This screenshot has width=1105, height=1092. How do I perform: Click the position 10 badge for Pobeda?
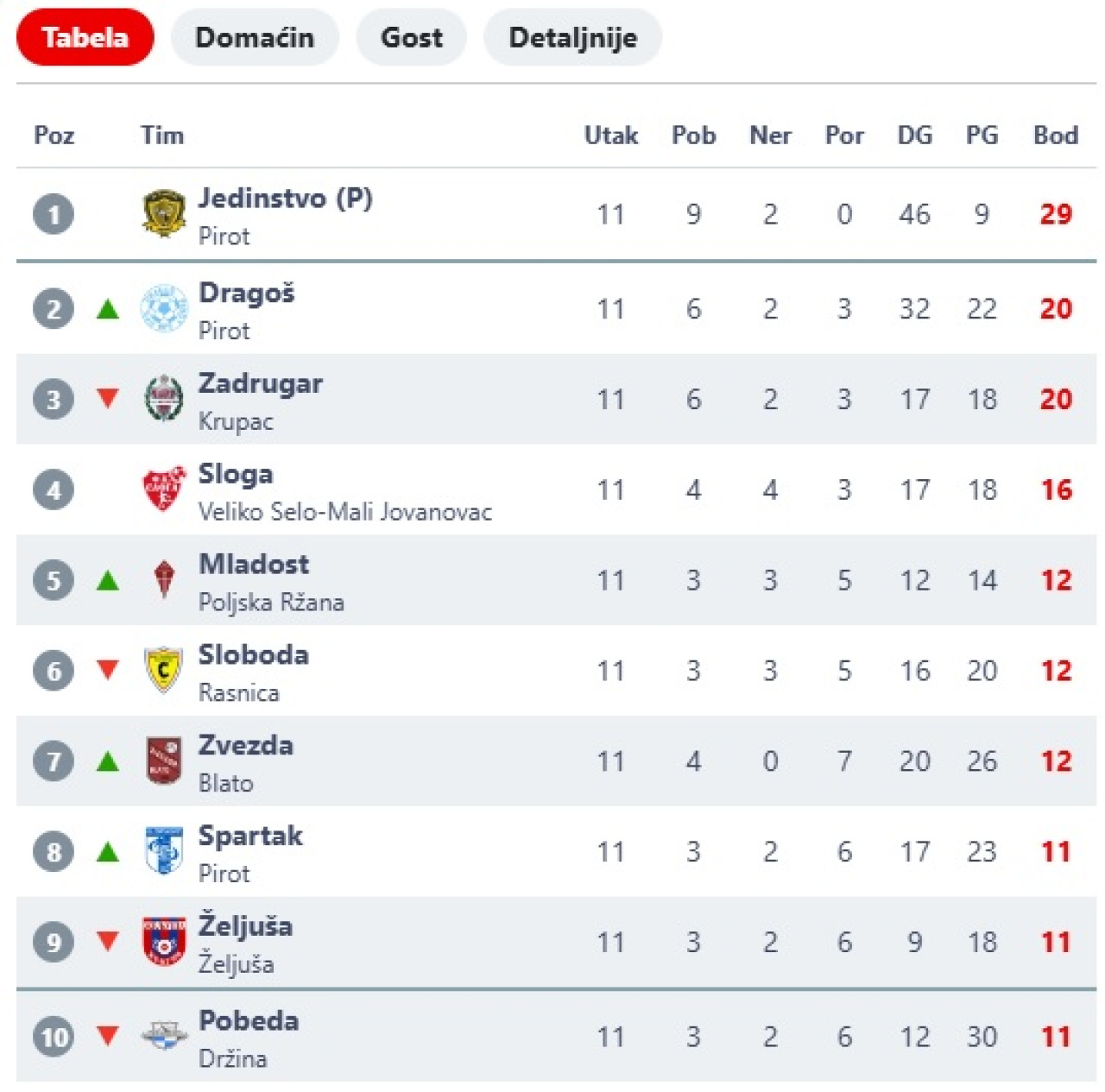(x=54, y=1037)
